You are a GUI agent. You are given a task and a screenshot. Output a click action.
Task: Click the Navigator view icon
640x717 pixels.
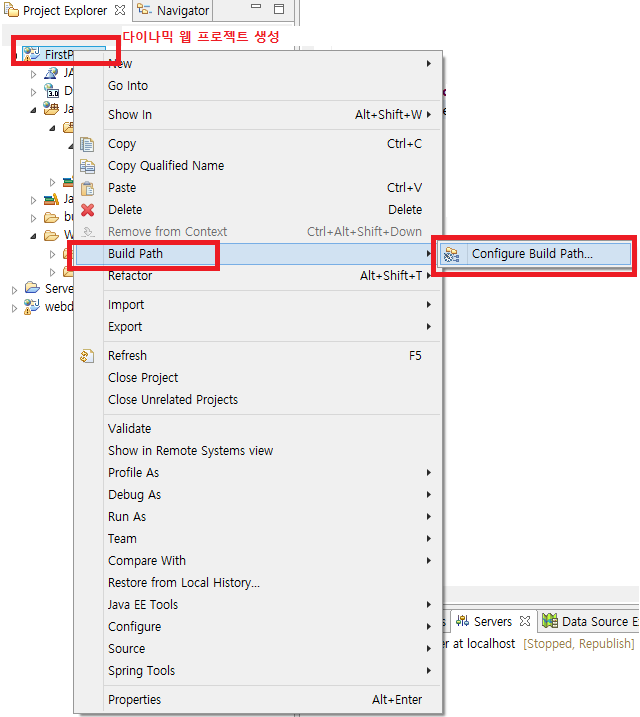click(x=145, y=10)
